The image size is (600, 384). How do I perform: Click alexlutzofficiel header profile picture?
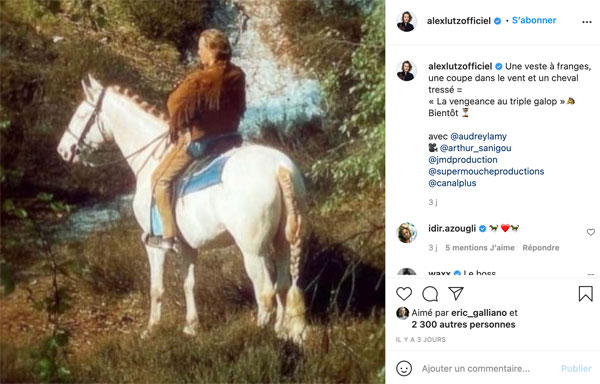pyautogui.click(x=406, y=21)
